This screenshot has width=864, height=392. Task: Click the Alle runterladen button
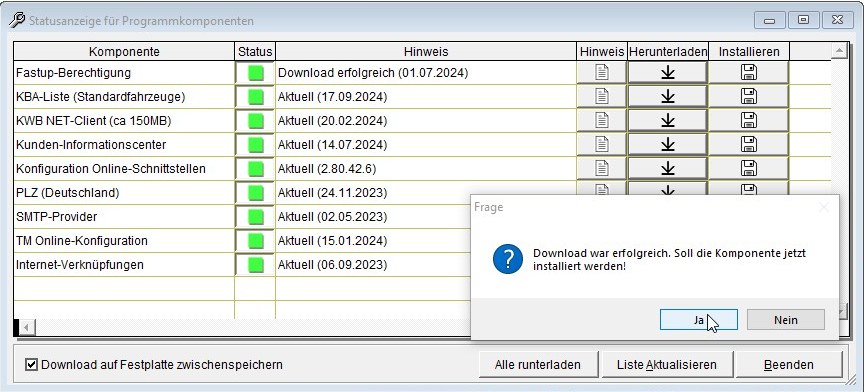(538, 365)
